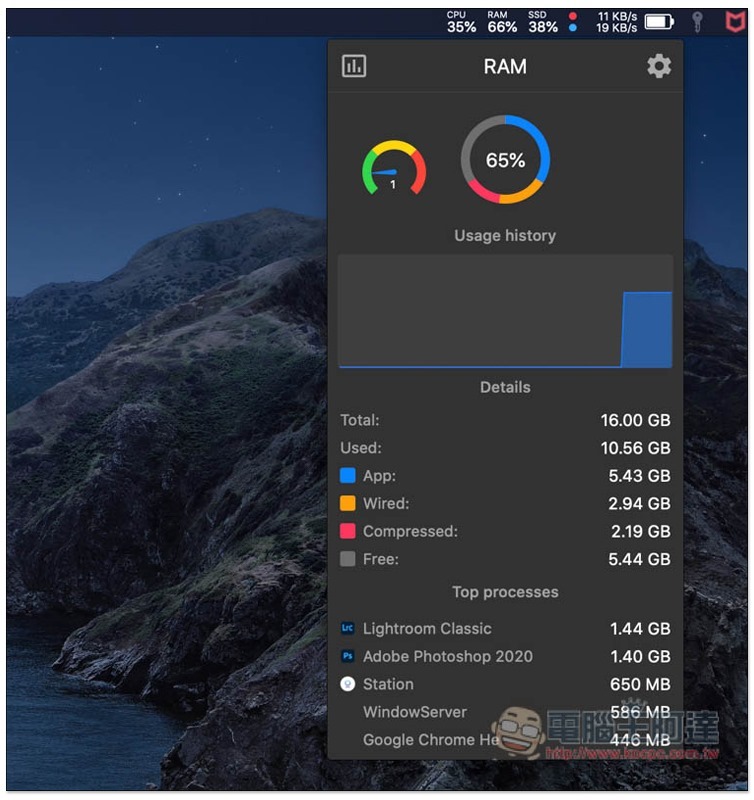The height and width of the screenshot is (800, 754).
Task: Click the gray Free color swatch
Action: click(347, 559)
